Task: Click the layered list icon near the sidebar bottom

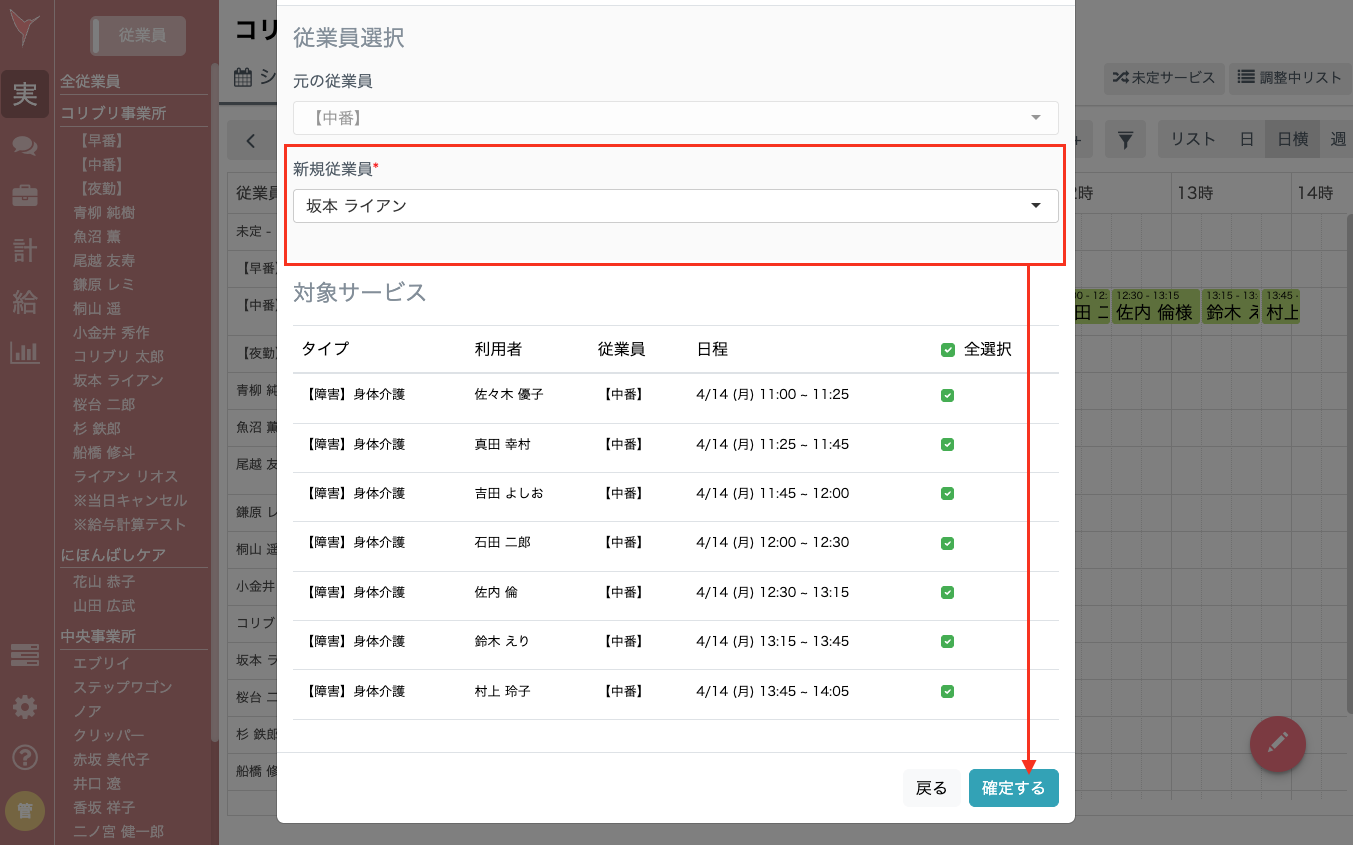Action: pyautogui.click(x=26, y=653)
